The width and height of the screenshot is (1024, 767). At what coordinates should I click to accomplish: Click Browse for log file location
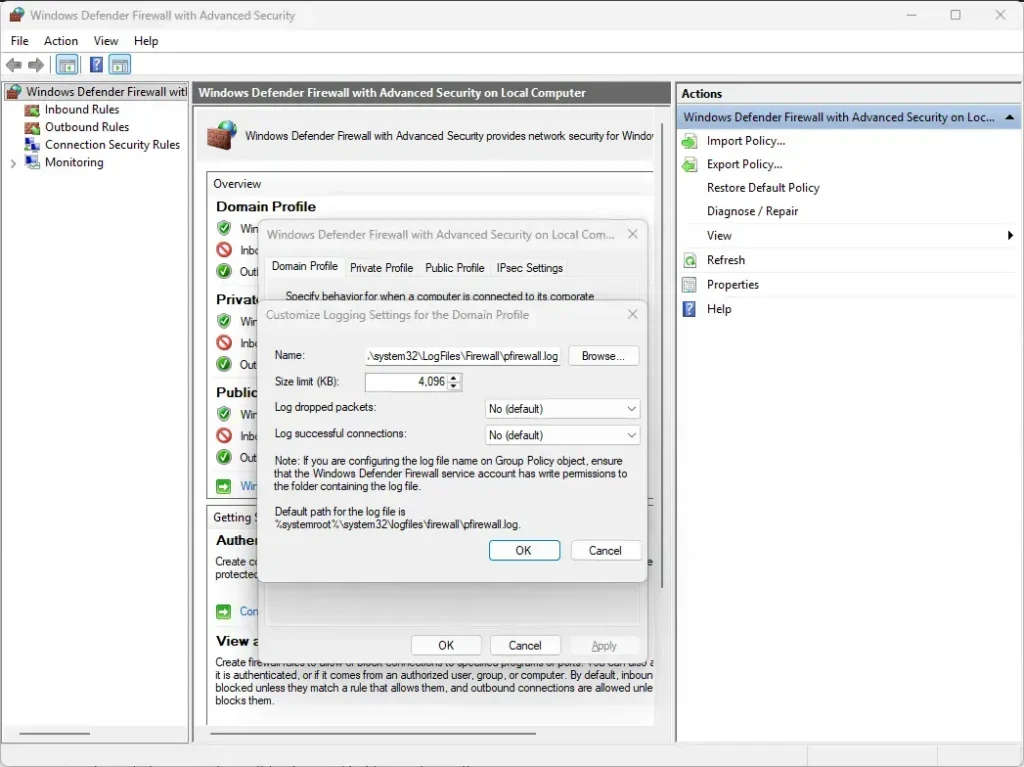603,356
